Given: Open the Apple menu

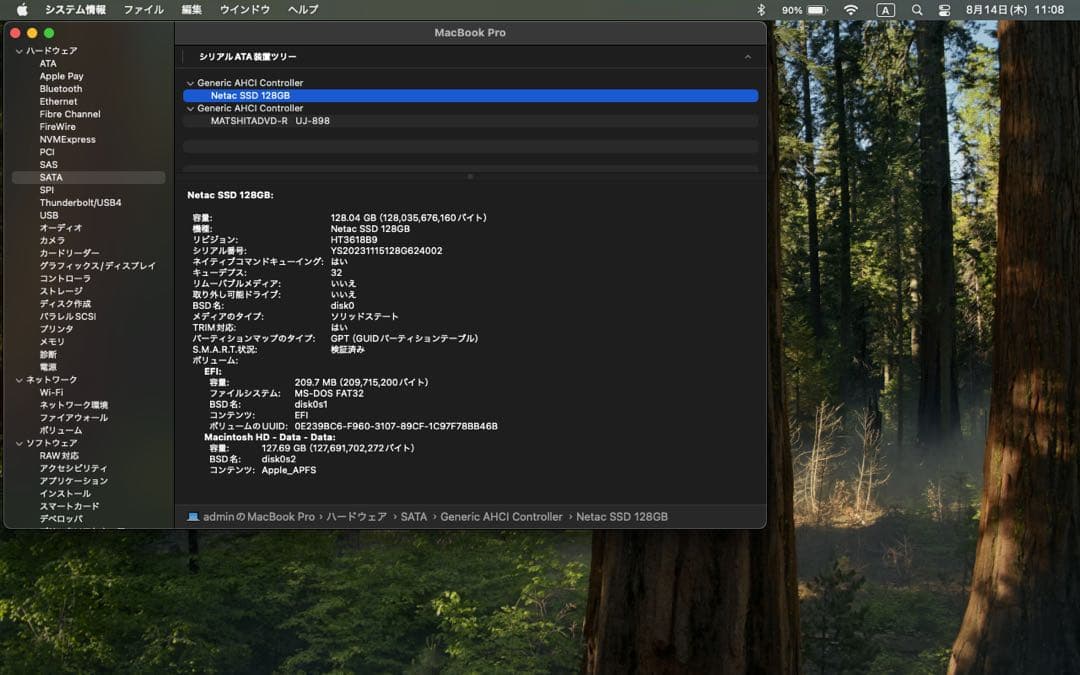Looking at the screenshot, I should click(x=22, y=9).
